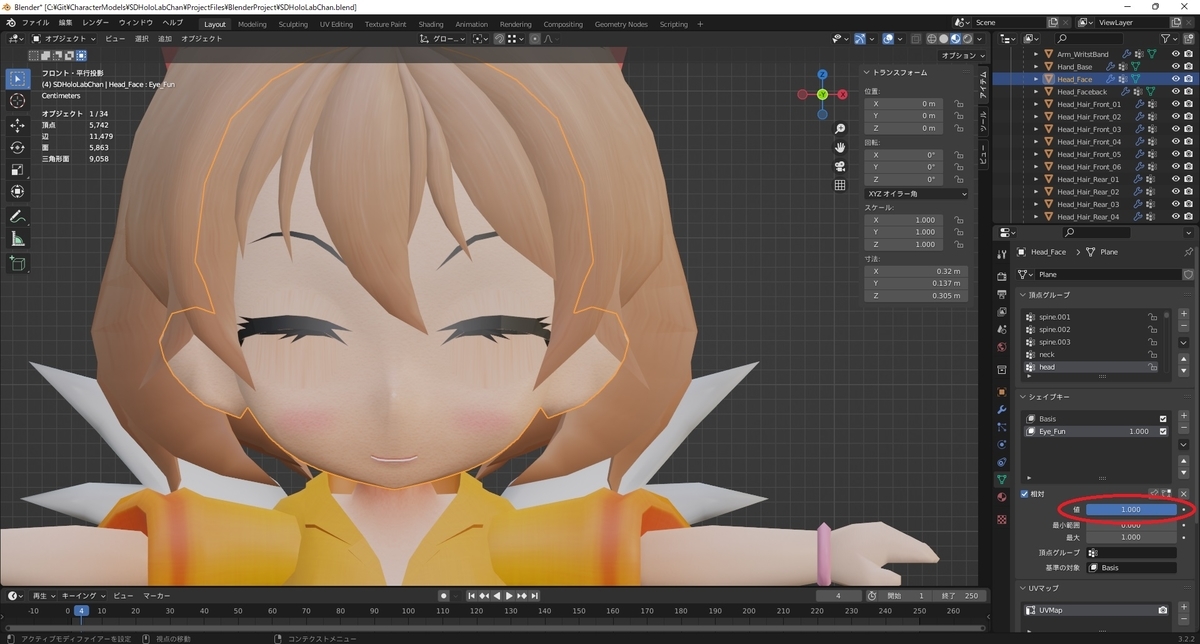Viewport: 1200px width, 644px height.
Task: Open the Modifiers wrench properties tab
Action: pyautogui.click(x=1002, y=410)
